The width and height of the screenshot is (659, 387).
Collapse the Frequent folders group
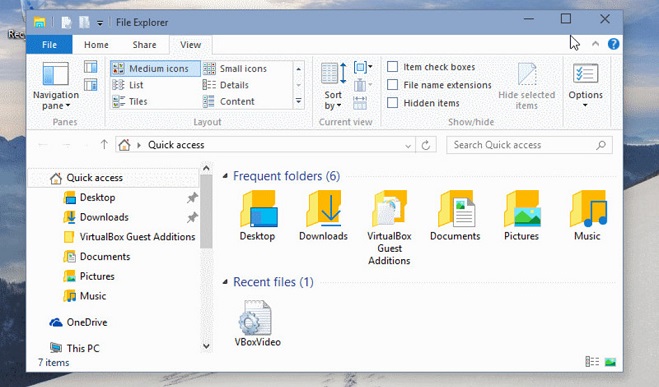[225, 176]
